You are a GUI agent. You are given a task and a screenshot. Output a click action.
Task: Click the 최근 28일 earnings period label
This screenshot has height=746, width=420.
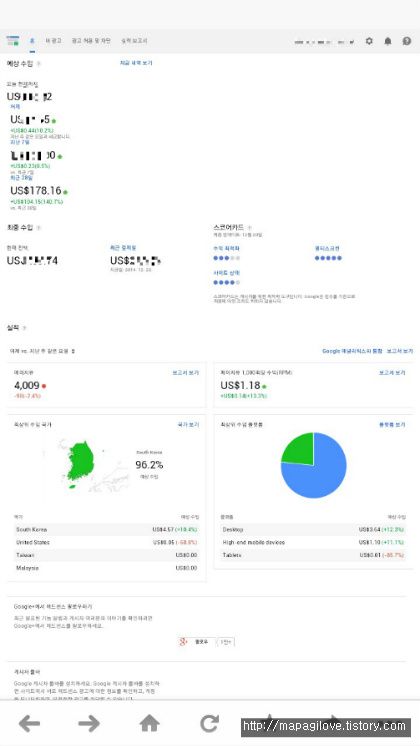[x=21, y=177]
